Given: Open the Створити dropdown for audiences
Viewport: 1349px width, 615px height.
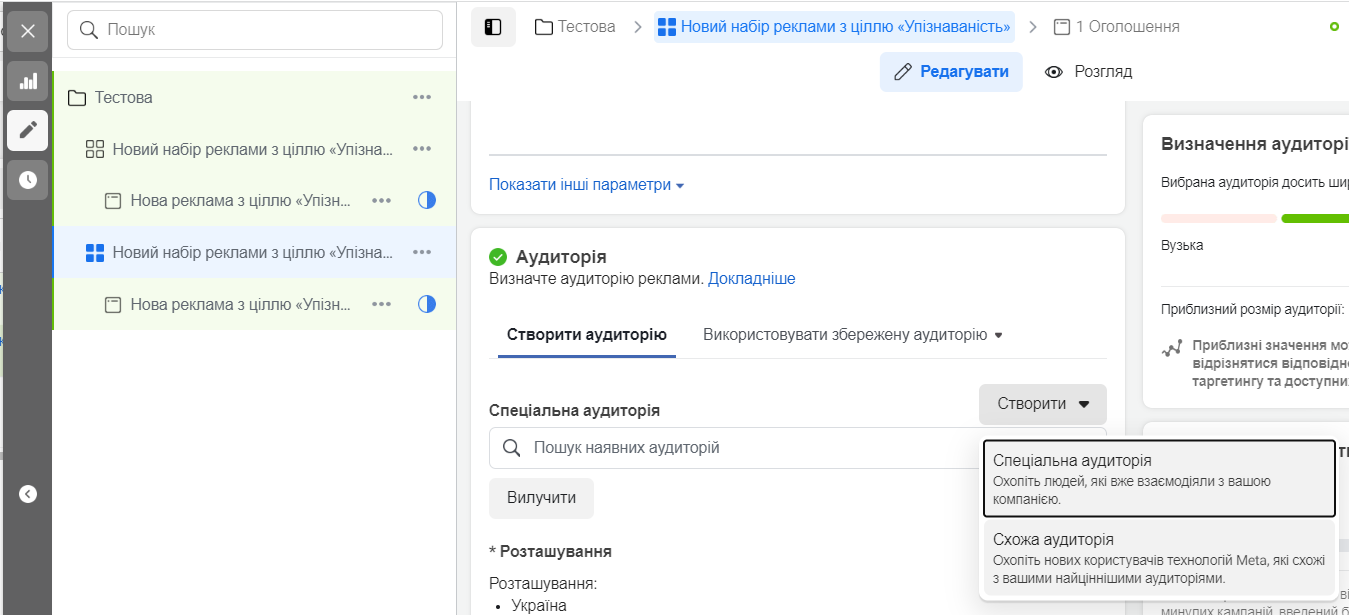Looking at the screenshot, I should [x=1042, y=404].
